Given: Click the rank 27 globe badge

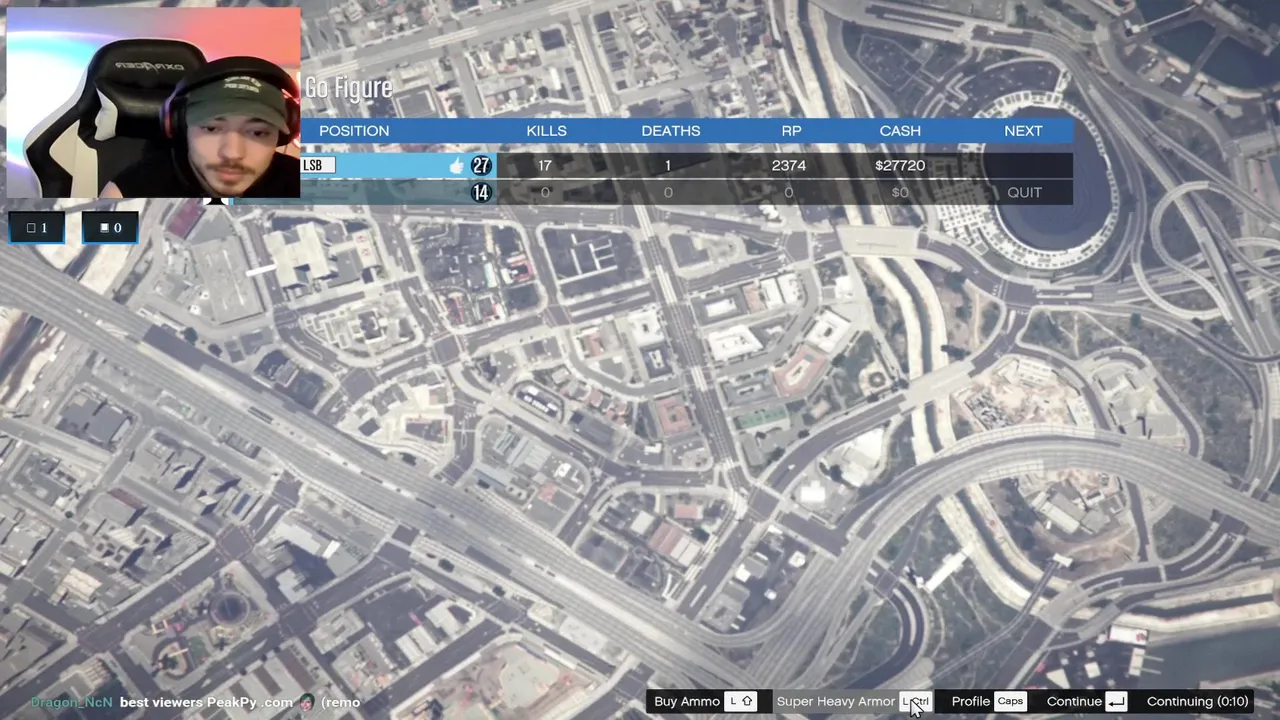Looking at the screenshot, I should pyautogui.click(x=481, y=166).
